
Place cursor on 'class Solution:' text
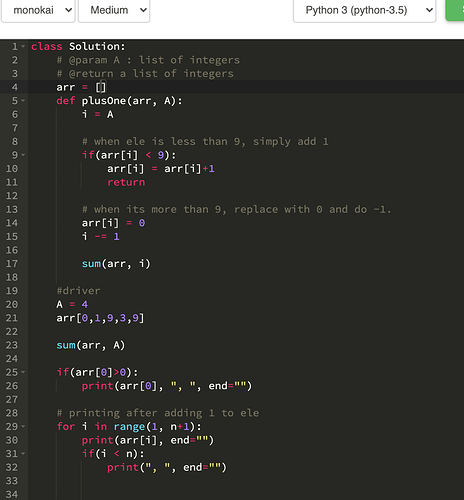point(78,46)
